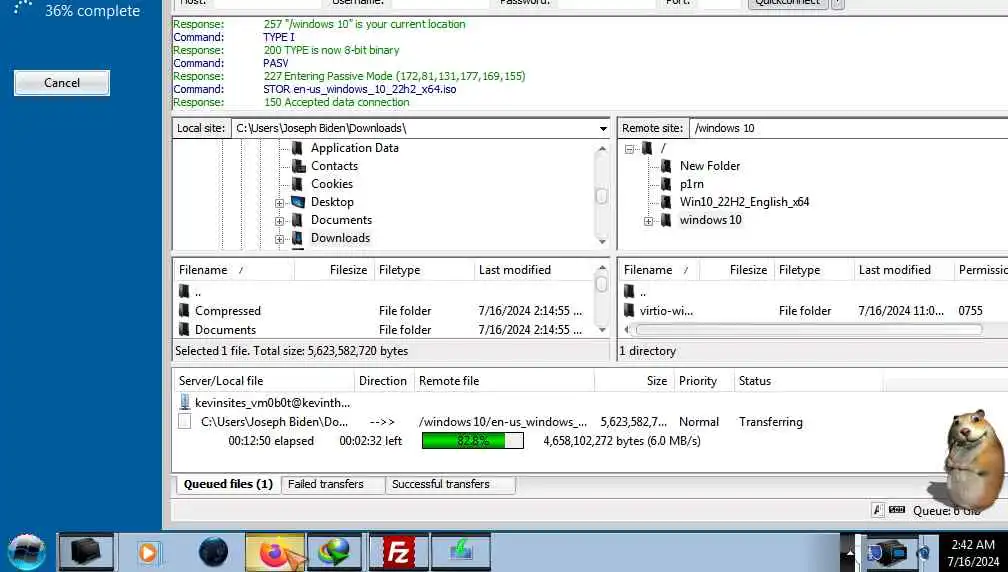Select the Documents folder in local file list
1008x572 pixels.
(x=225, y=330)
